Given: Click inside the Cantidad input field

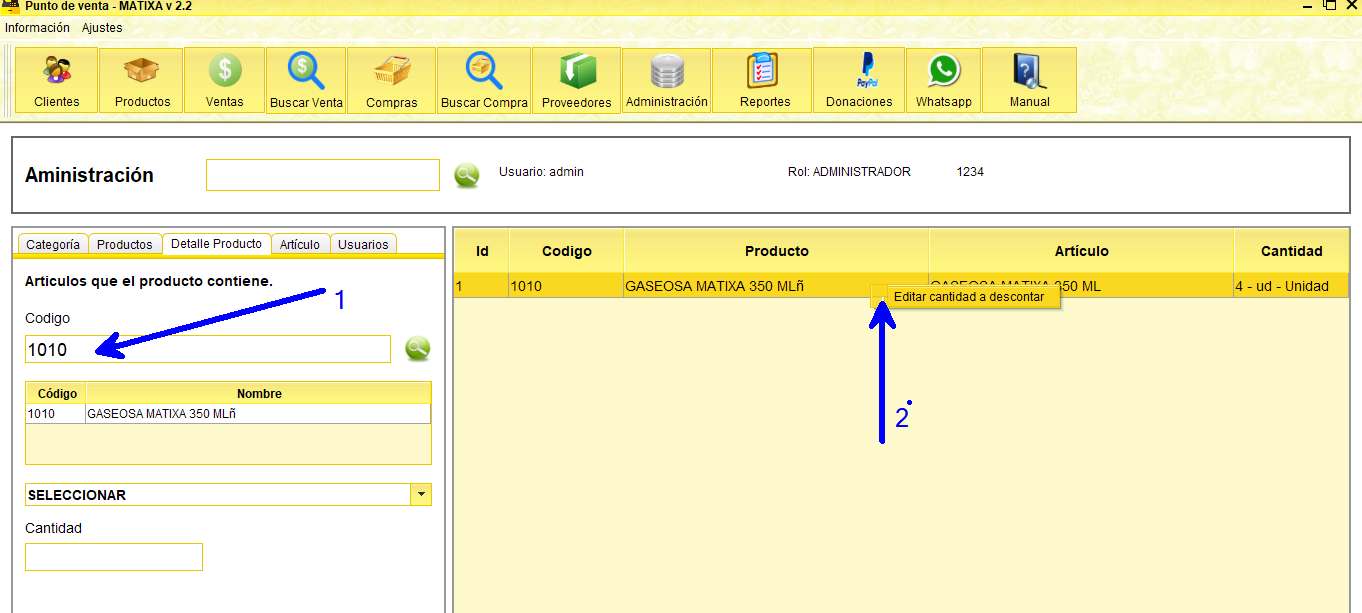Looking at the screenshot, I should (x=113, y=556).
